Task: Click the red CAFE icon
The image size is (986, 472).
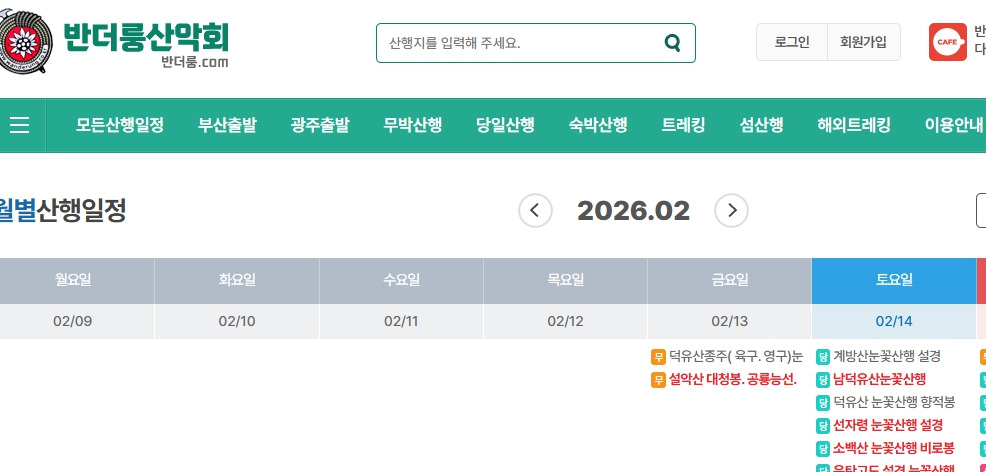Action: click(x=947, y=42)
